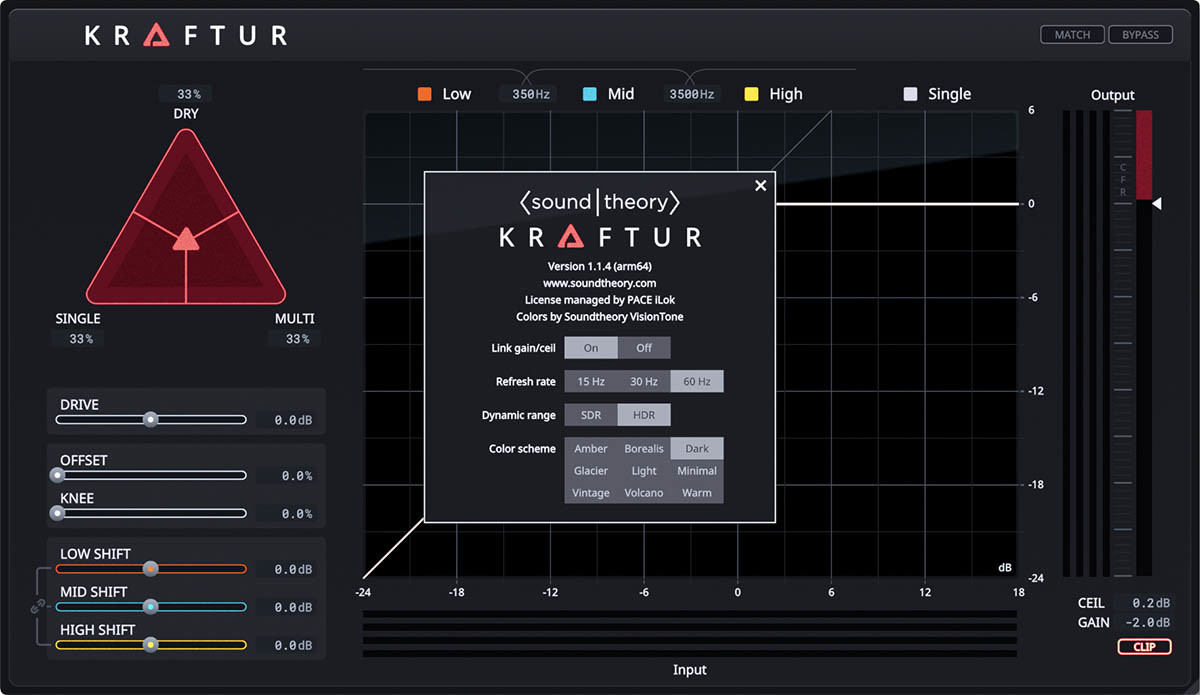Image resolution: width=1200 pixels, height=695 pixels.
Task: Toggle the shift link chain icon
Action: 37,606
